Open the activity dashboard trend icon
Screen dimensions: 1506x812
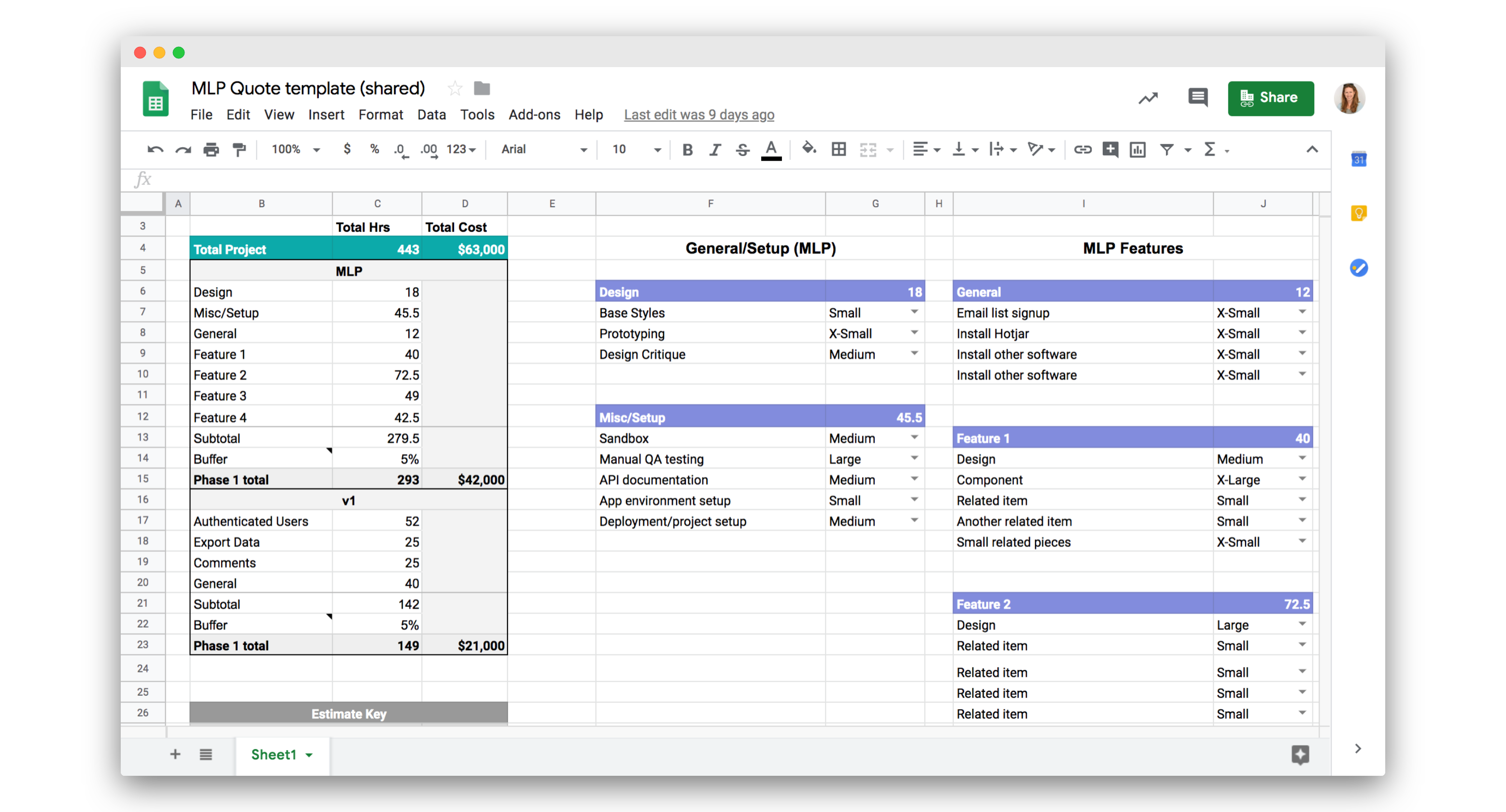1148,98
